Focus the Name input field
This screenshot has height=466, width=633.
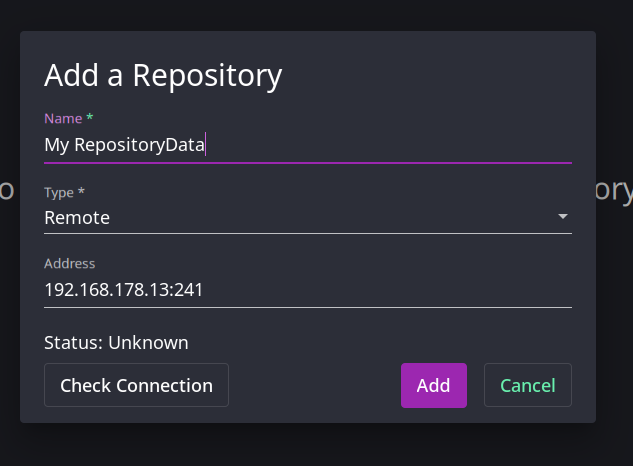308,145
